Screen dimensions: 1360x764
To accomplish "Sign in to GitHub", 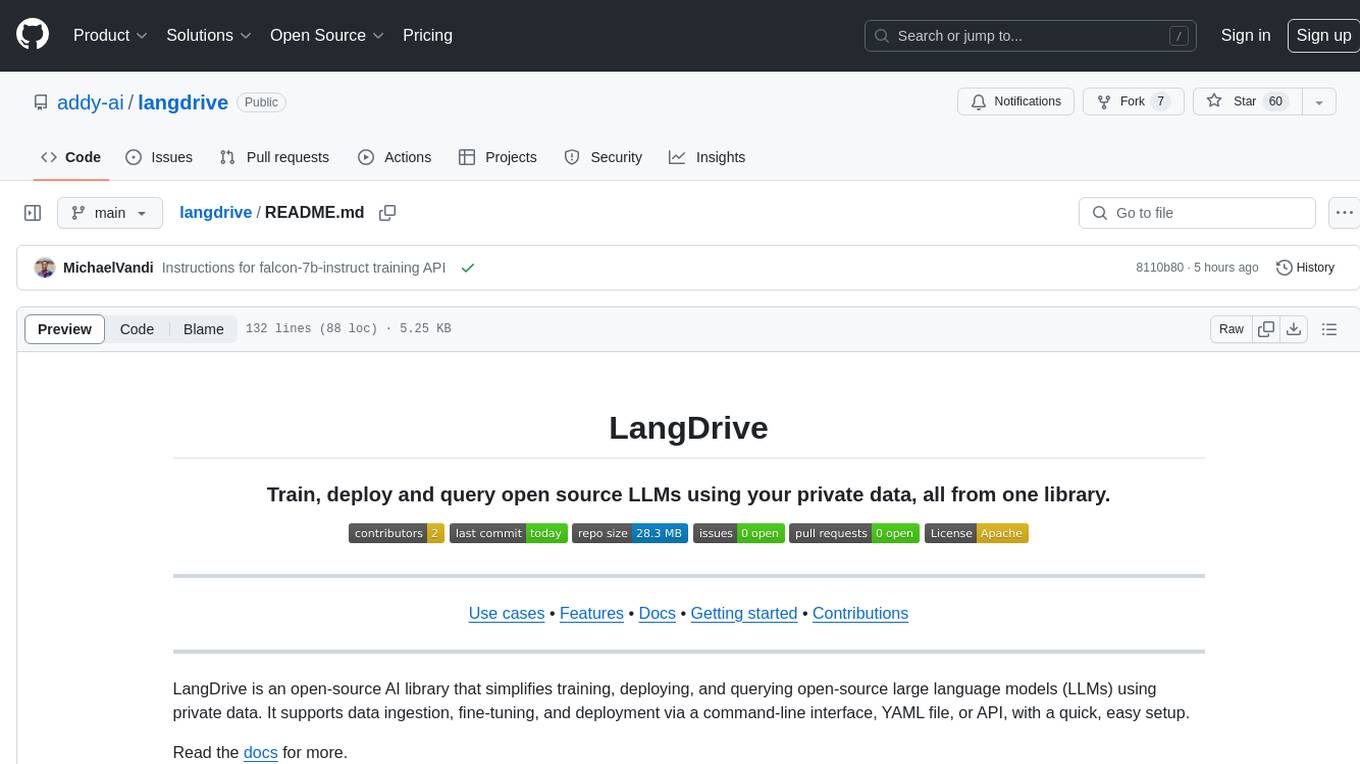I will click(x=1245, y=35).
